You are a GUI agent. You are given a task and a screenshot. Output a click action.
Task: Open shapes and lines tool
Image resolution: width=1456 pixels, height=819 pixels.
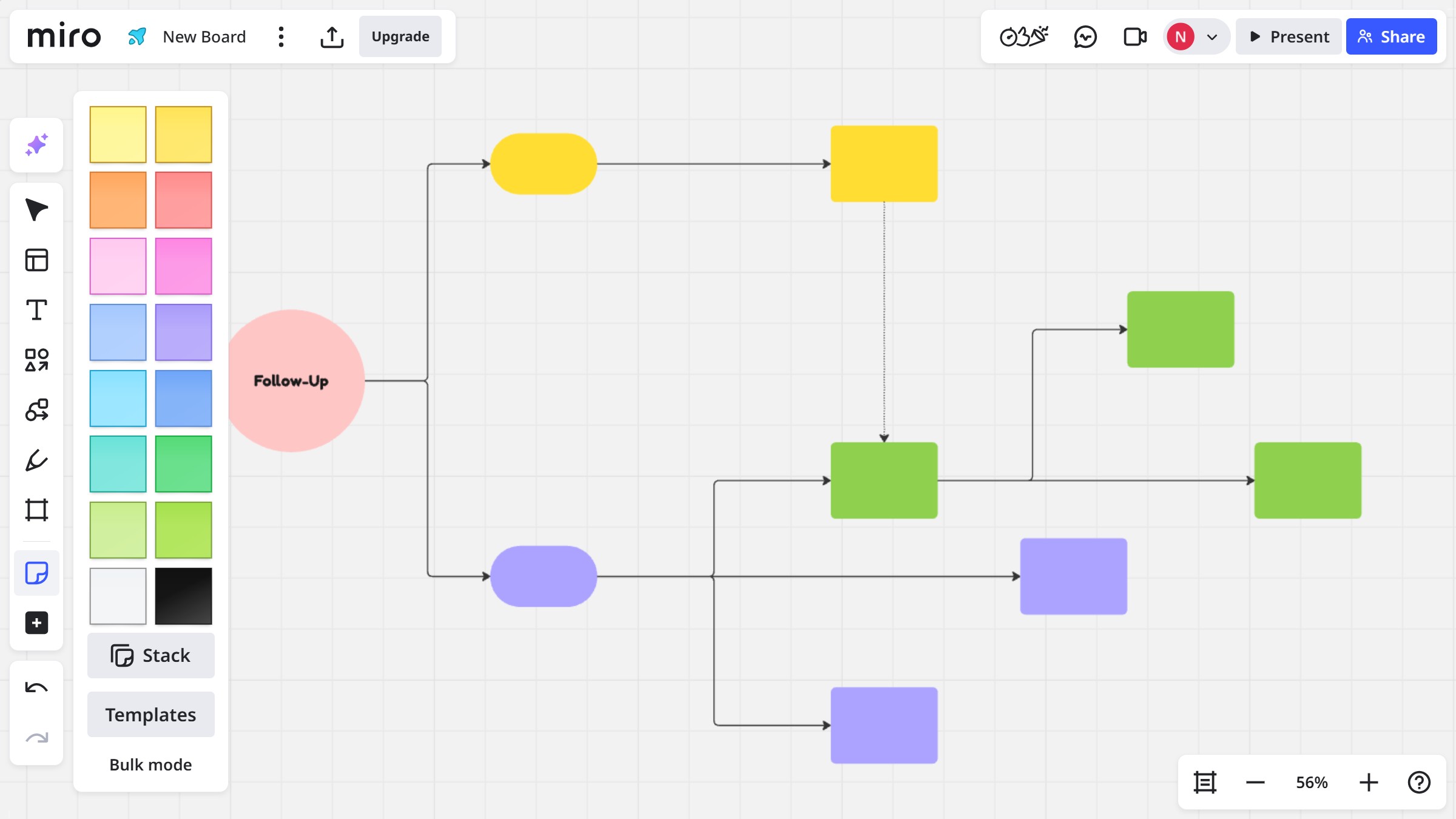(x=36, y=360)
